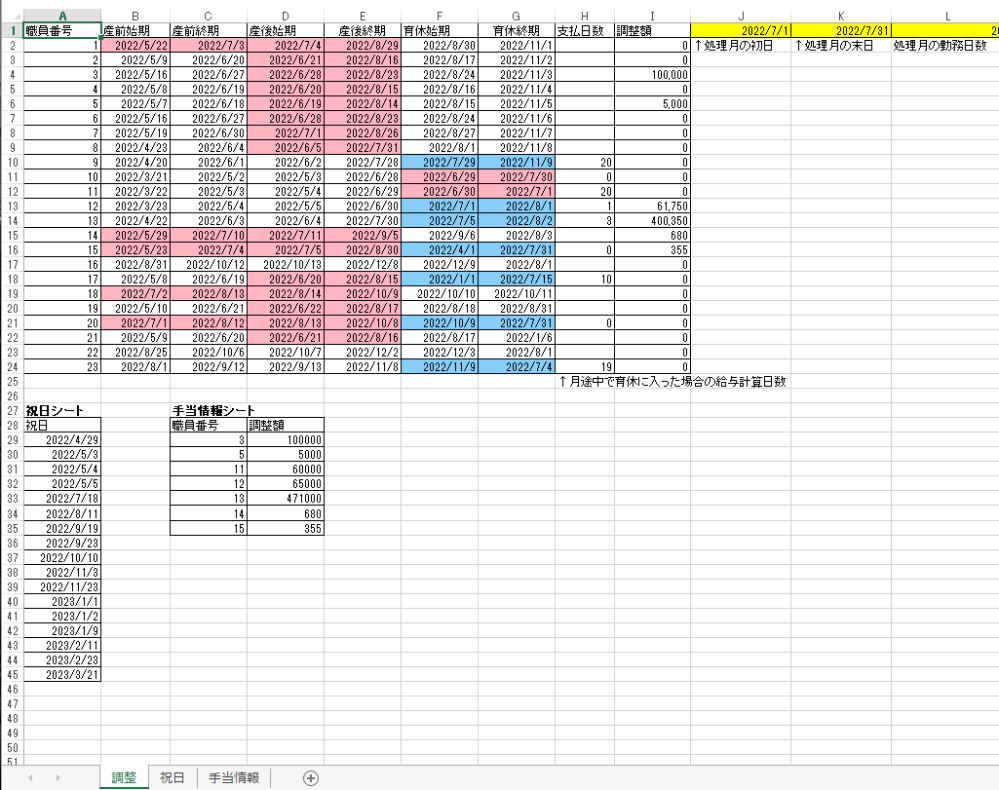The height and width of the screenshot is (790, 999).
Task: Click the yellow cell showing 2022/7/31
Action: pos(840,31)
